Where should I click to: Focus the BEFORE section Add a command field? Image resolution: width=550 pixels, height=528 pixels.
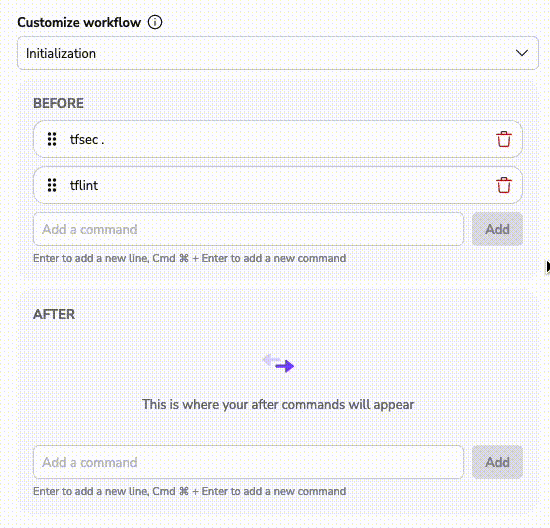pyautogui.click(x=248, y=229)
